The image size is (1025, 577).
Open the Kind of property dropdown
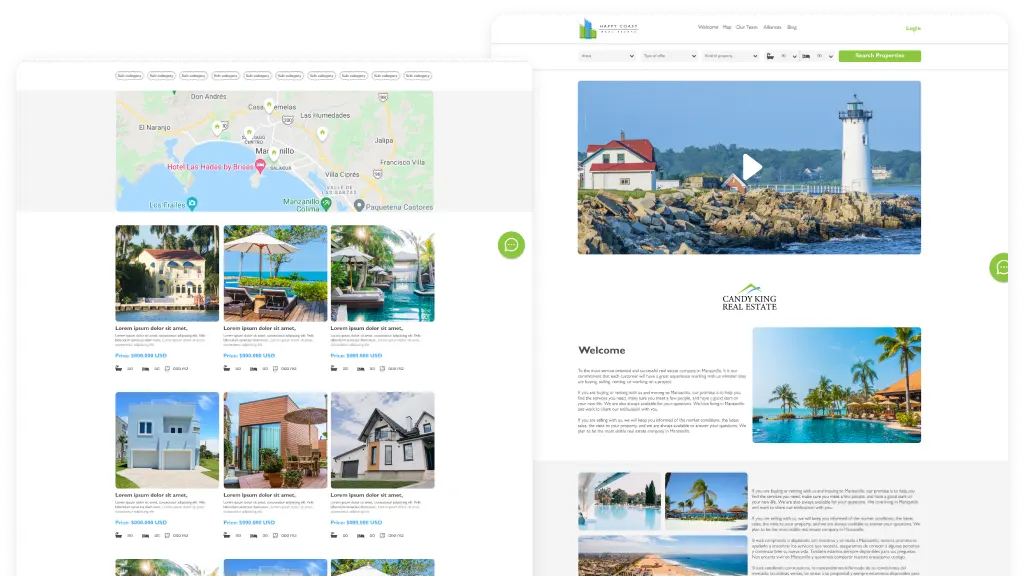tap(730, 56)
